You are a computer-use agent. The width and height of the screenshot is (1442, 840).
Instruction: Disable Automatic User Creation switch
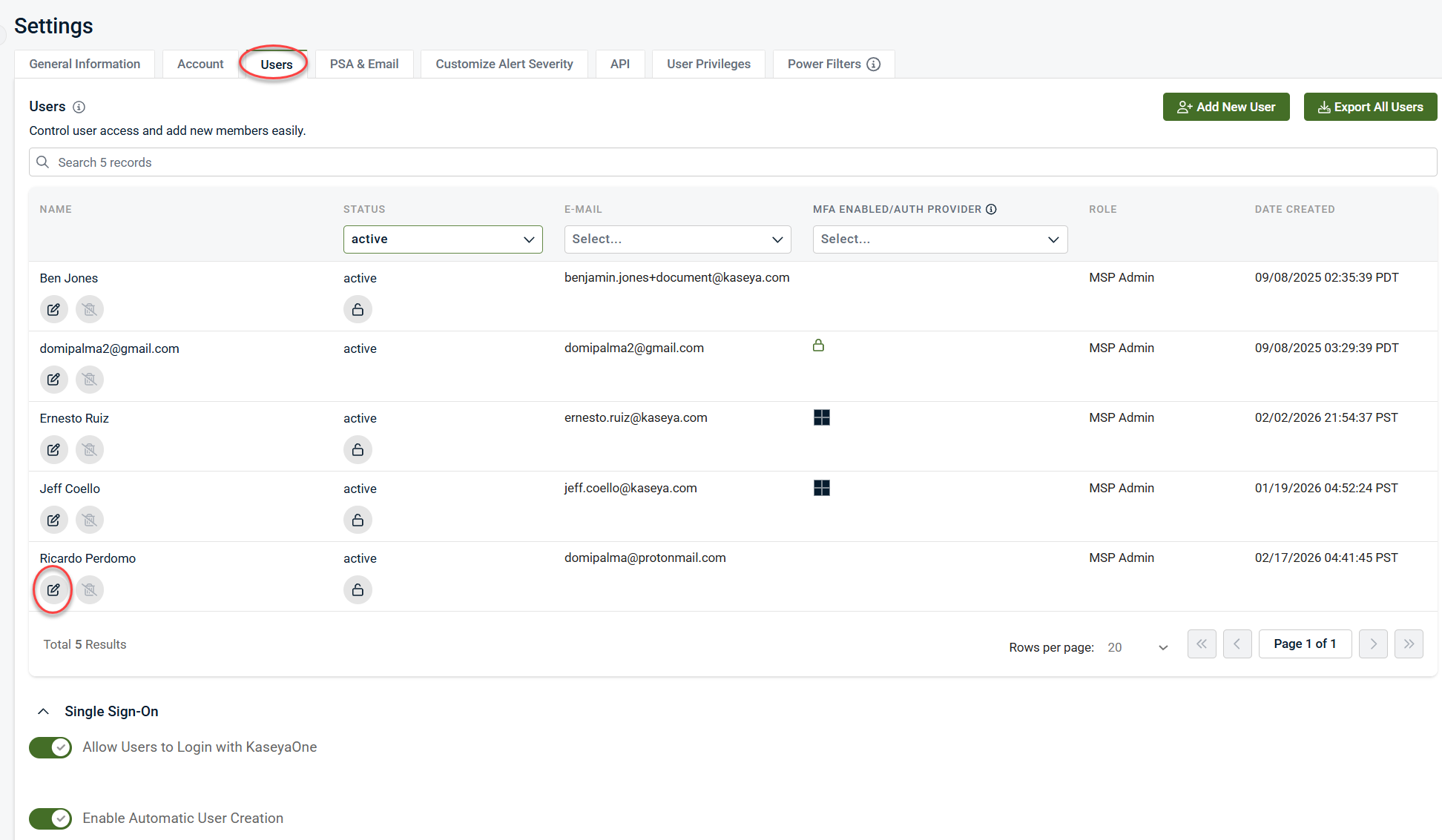[50, 818]
